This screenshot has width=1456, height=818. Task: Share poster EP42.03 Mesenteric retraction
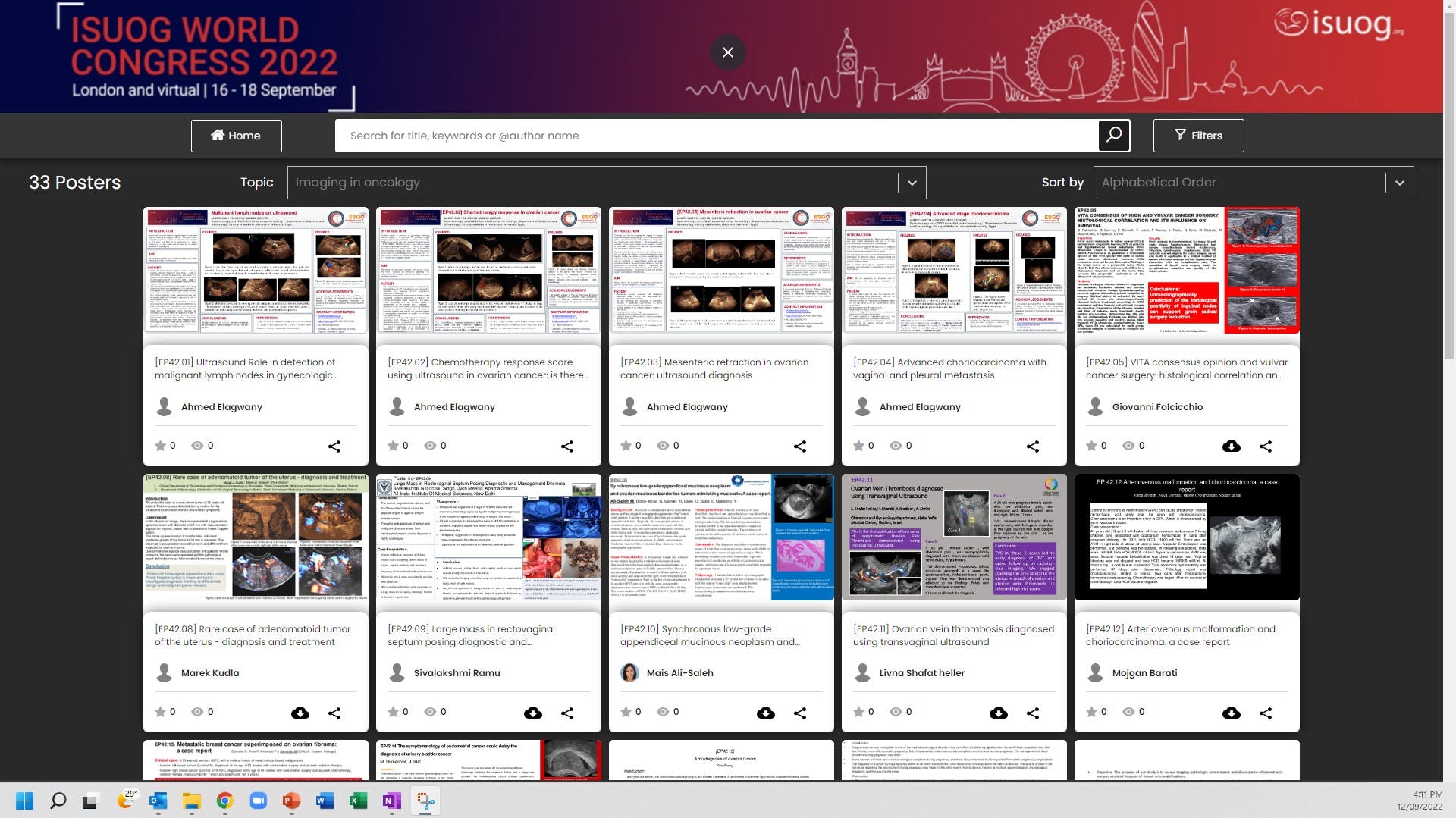pos(800,447)
